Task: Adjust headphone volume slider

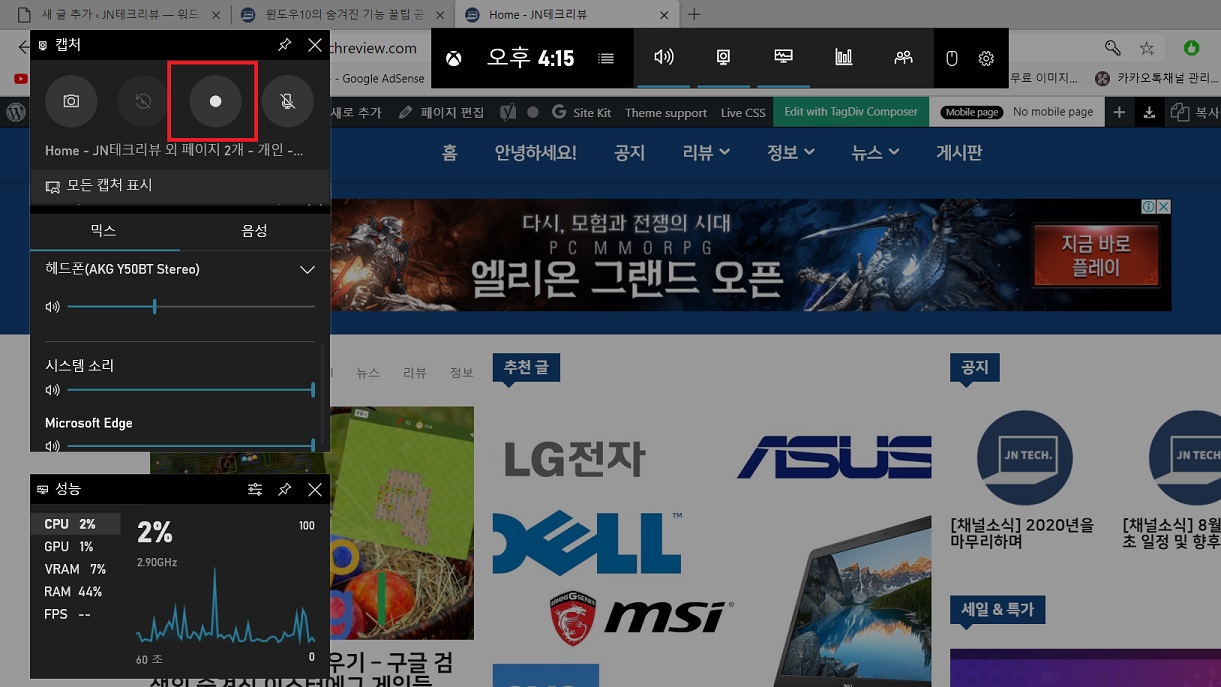Action: (191, 307)
